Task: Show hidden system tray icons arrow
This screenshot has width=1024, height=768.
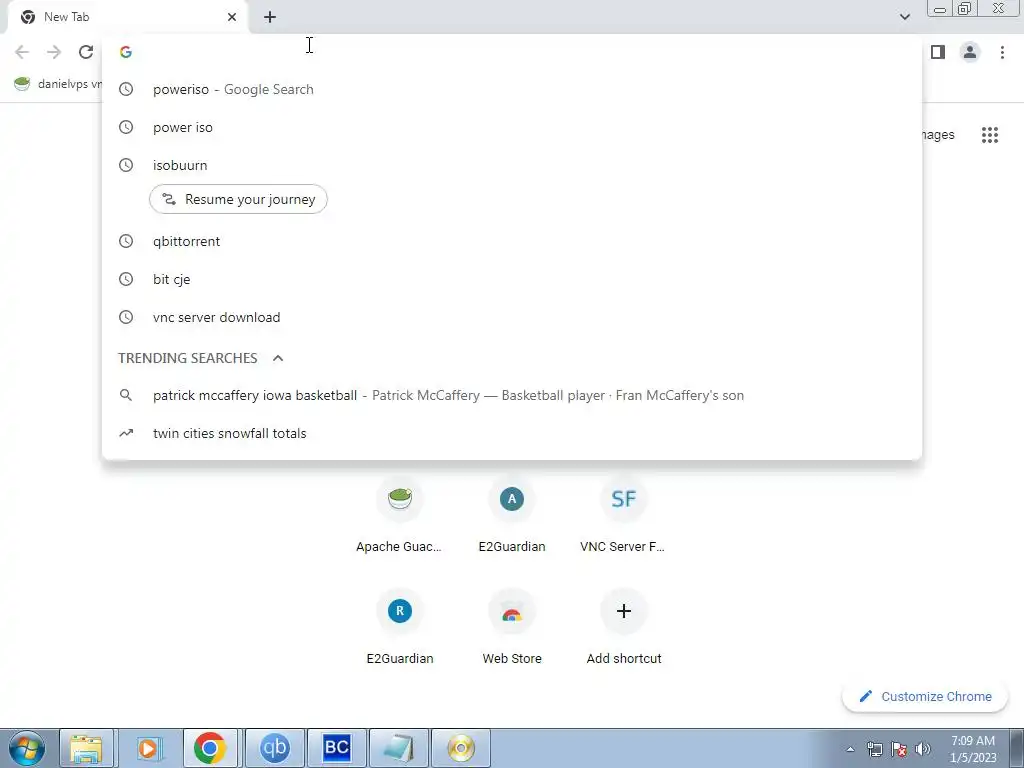Action: click(x=850, y=749)
